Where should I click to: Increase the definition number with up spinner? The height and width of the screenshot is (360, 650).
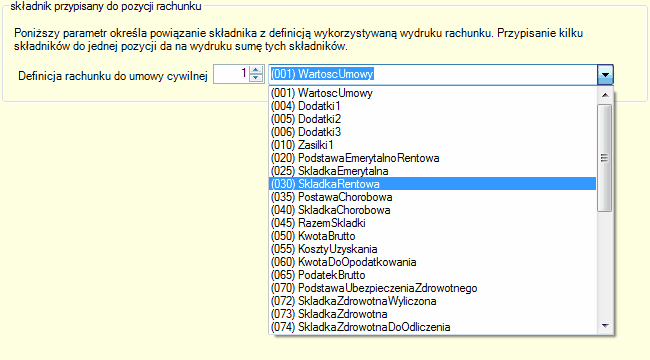[x=257, y=71]
